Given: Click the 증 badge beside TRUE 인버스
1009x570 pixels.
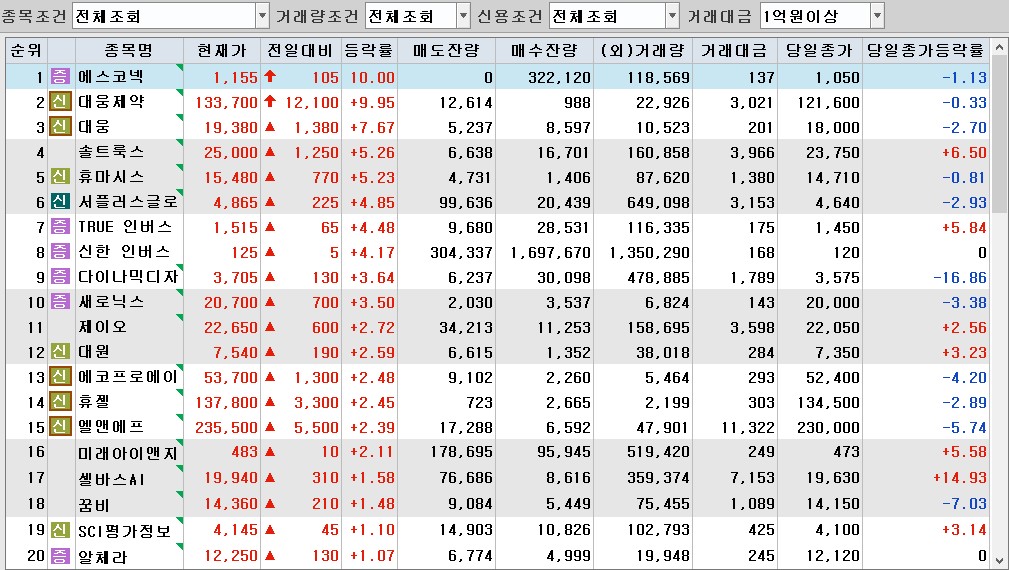Looking at the screenshot, I should pos(60,227).
